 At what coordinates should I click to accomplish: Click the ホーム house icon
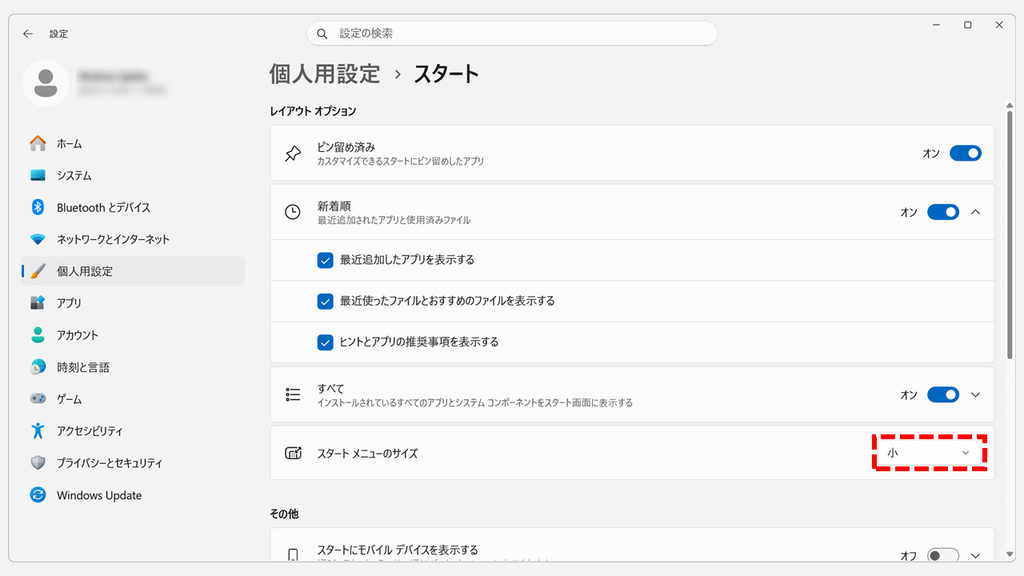pyautogui.click(x=38, y=143)
